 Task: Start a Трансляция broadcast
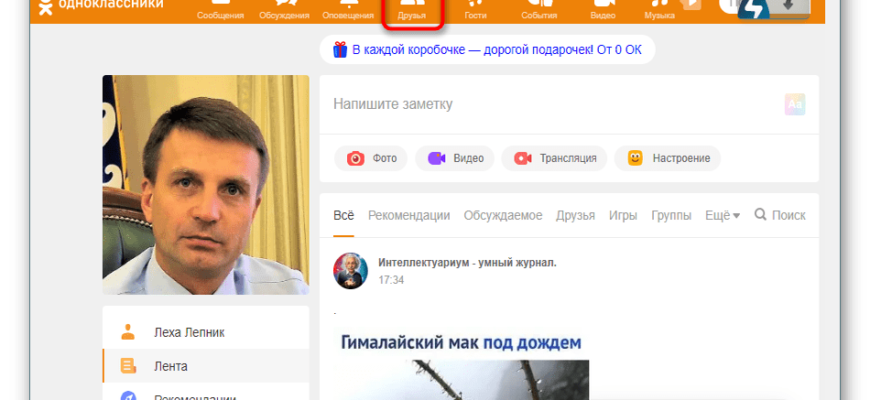[x=554, y=158]
